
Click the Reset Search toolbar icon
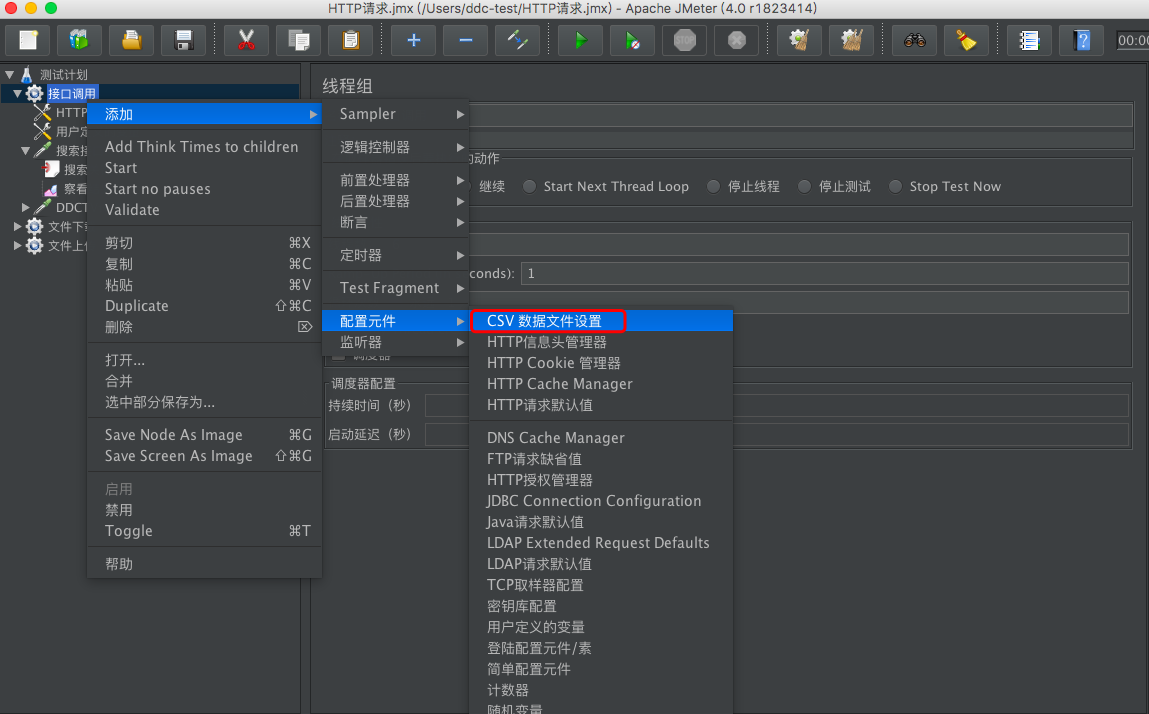[967, 40]
